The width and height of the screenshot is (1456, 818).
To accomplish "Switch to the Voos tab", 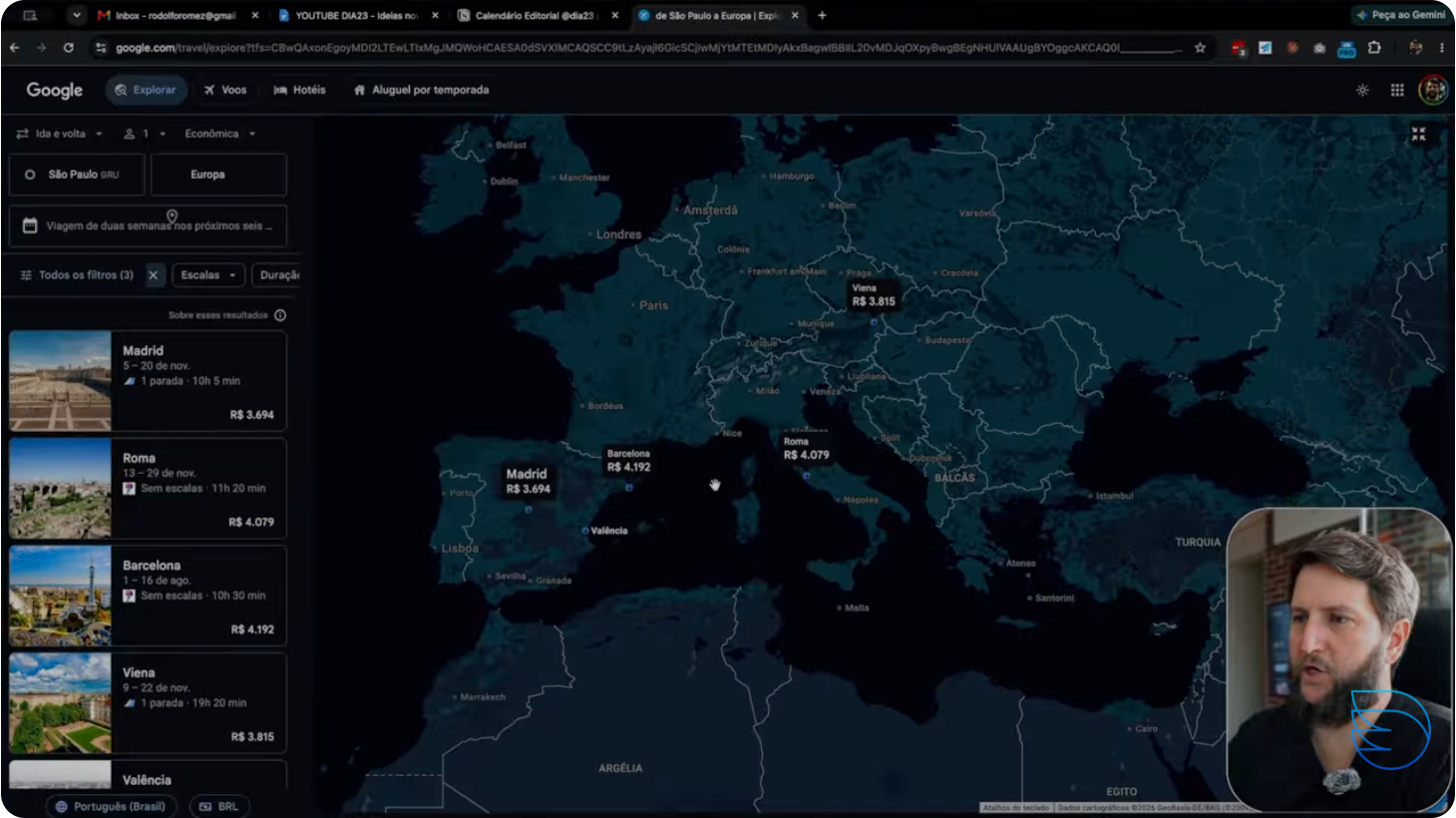I will pyautogui.click(x=225, y=90).
